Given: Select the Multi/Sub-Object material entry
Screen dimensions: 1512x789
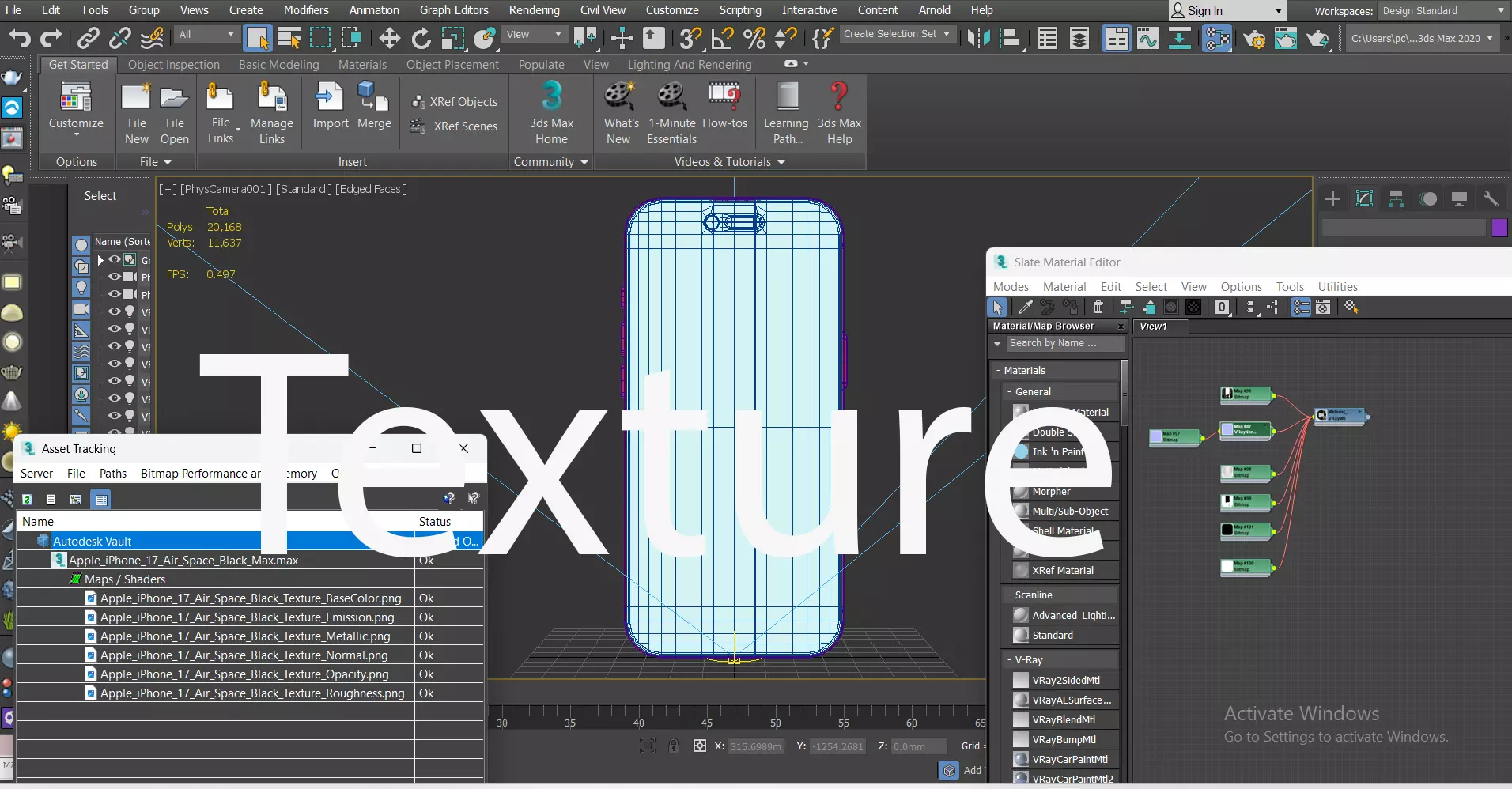Looking at the screenshot, I should (1064, 511).
